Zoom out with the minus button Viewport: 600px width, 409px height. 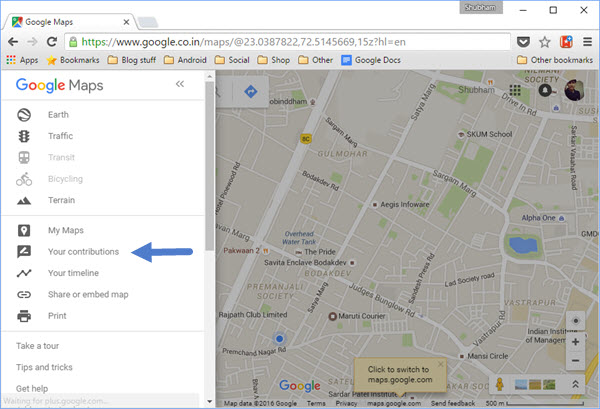[576, 360]
